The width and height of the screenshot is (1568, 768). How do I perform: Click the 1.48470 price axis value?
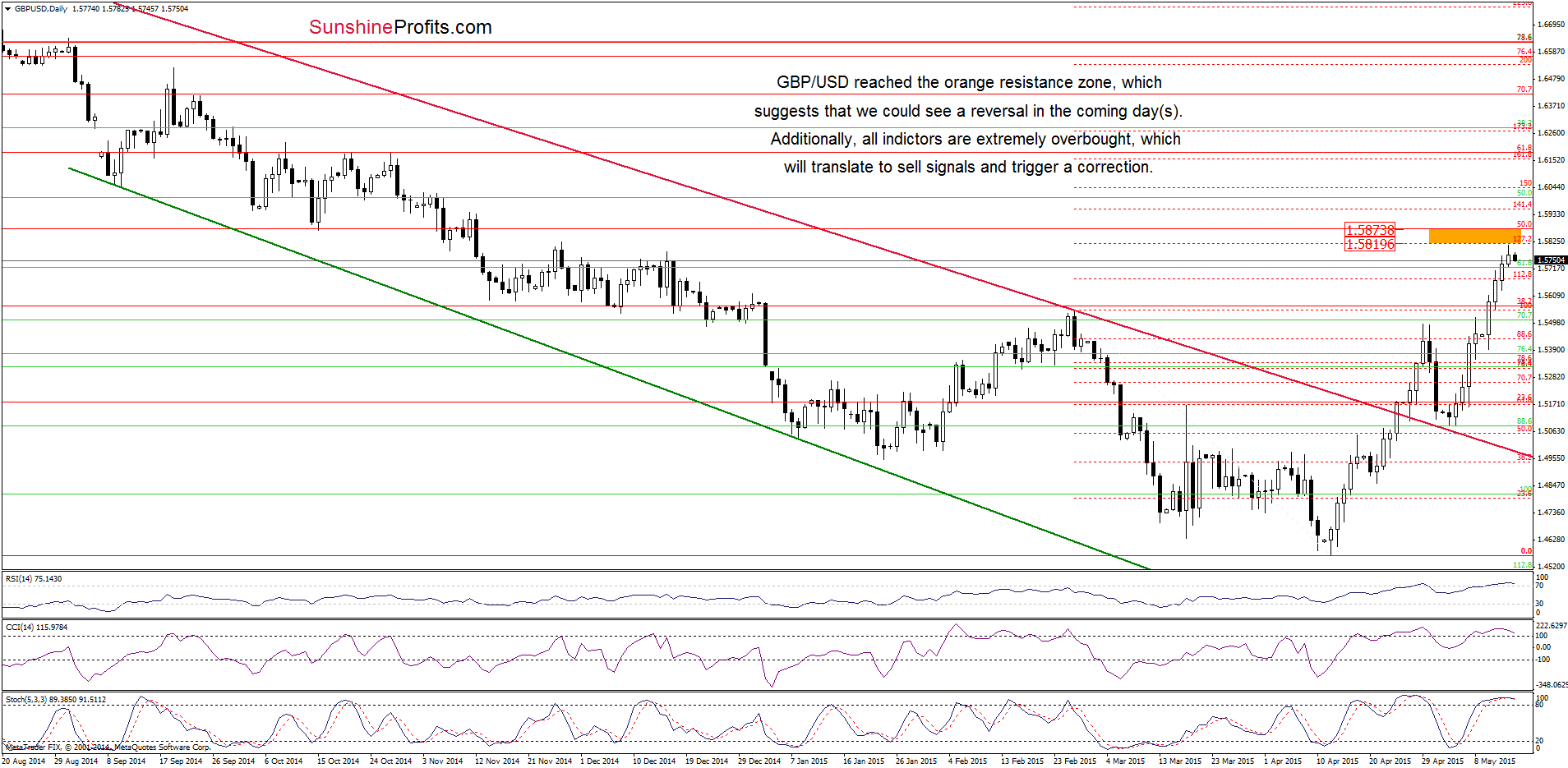[x=1551, y=485]
